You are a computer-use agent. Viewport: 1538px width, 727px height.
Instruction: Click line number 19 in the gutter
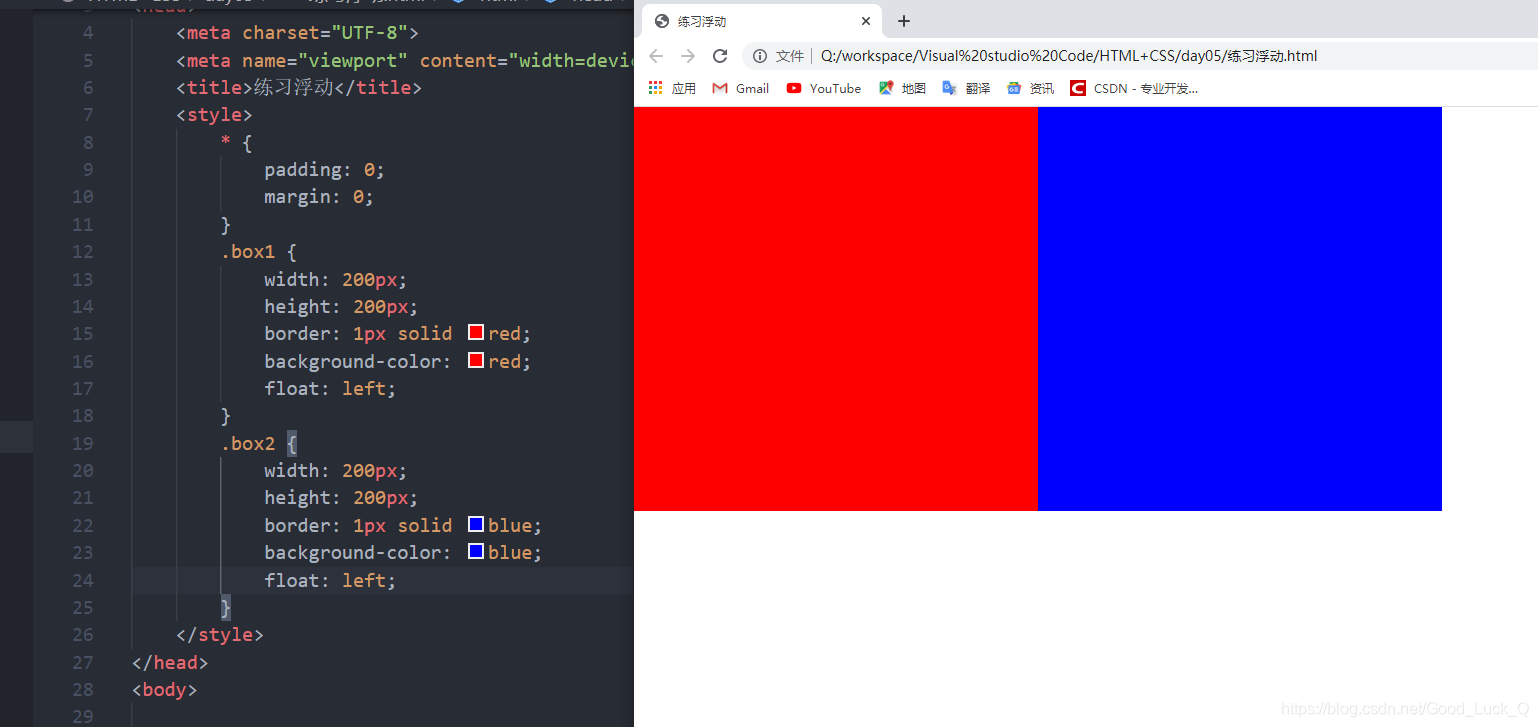tap(82, 443)
